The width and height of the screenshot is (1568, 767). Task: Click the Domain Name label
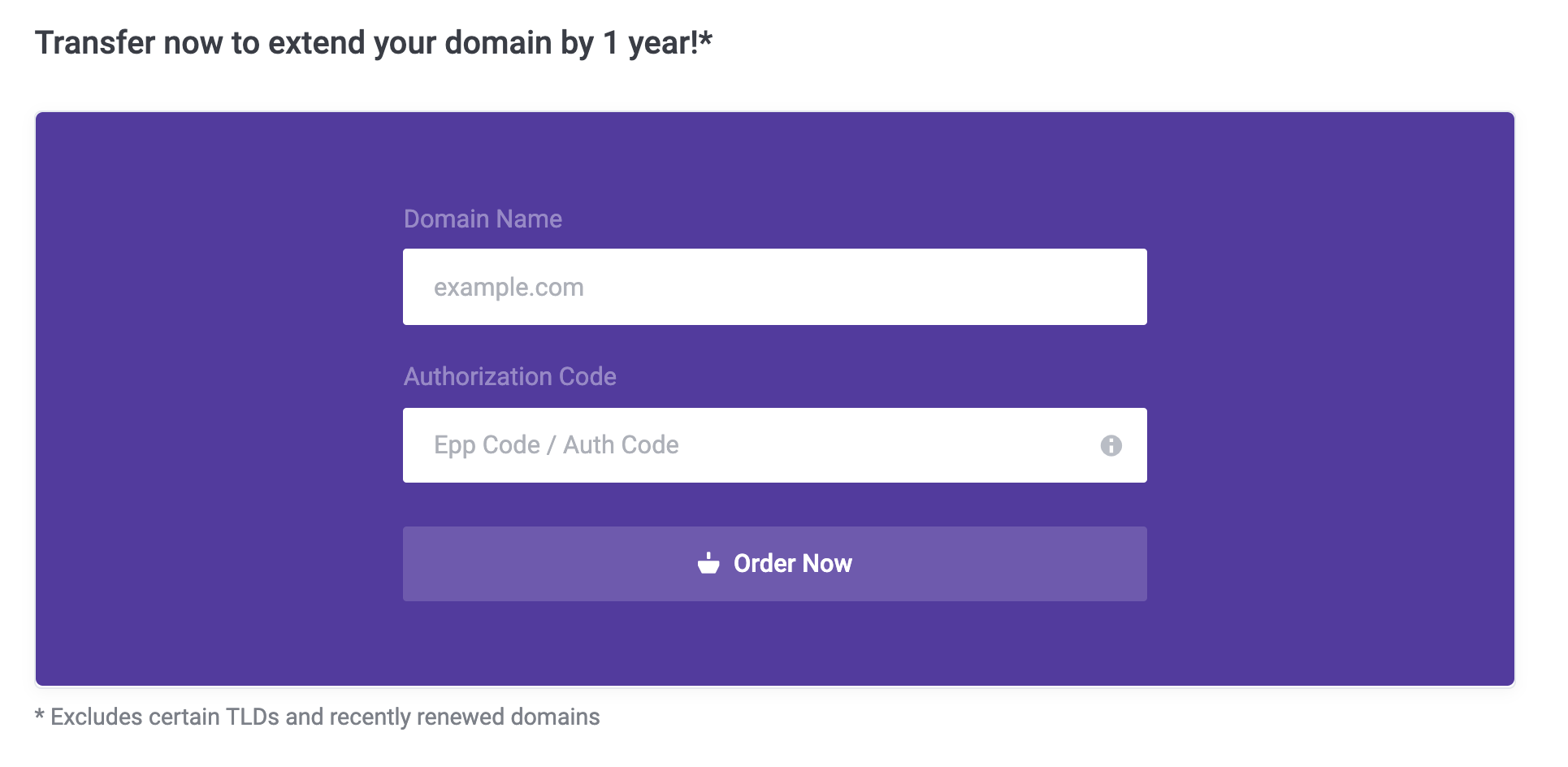click(483, 219)
